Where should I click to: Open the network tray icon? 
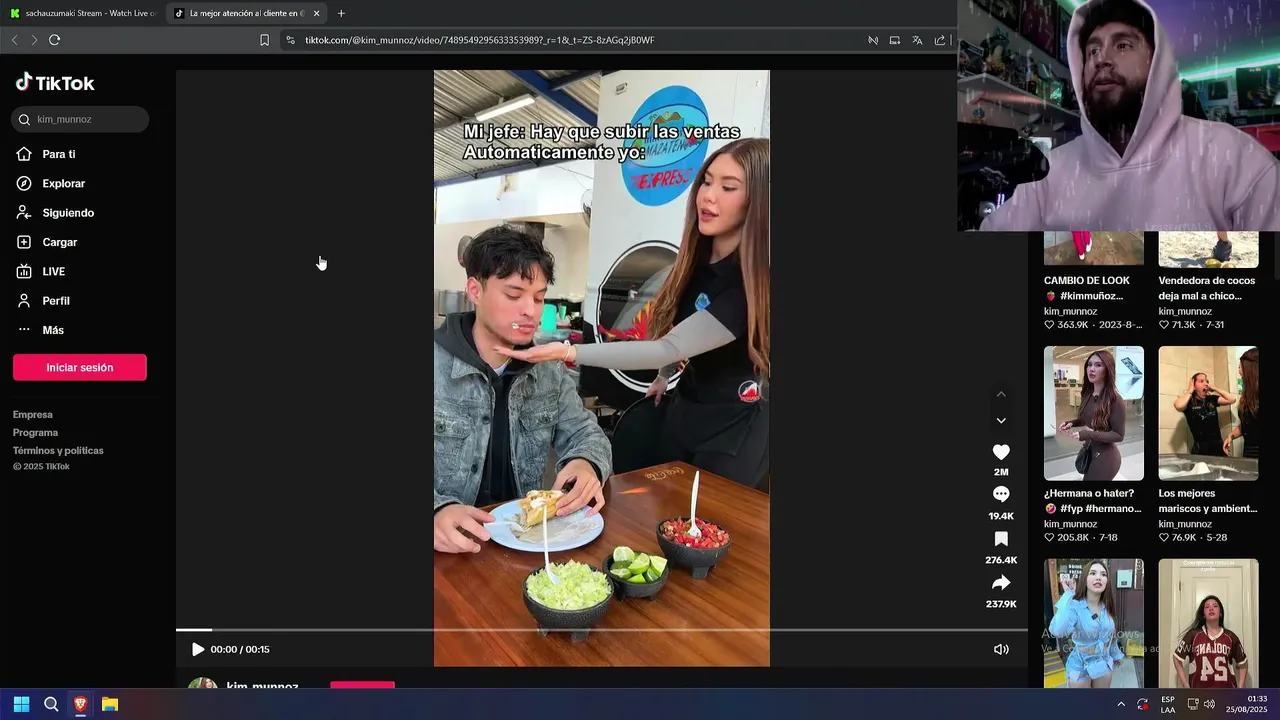coord(1192,704)
